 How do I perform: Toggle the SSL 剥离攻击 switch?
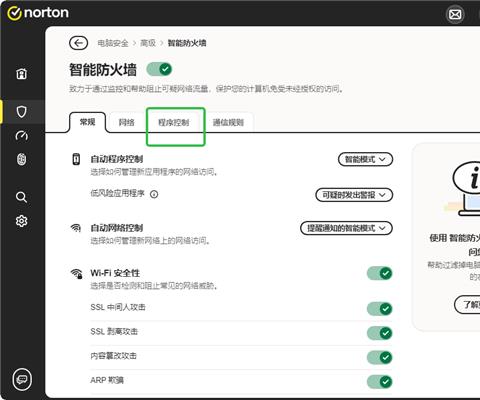pos(380,333)
